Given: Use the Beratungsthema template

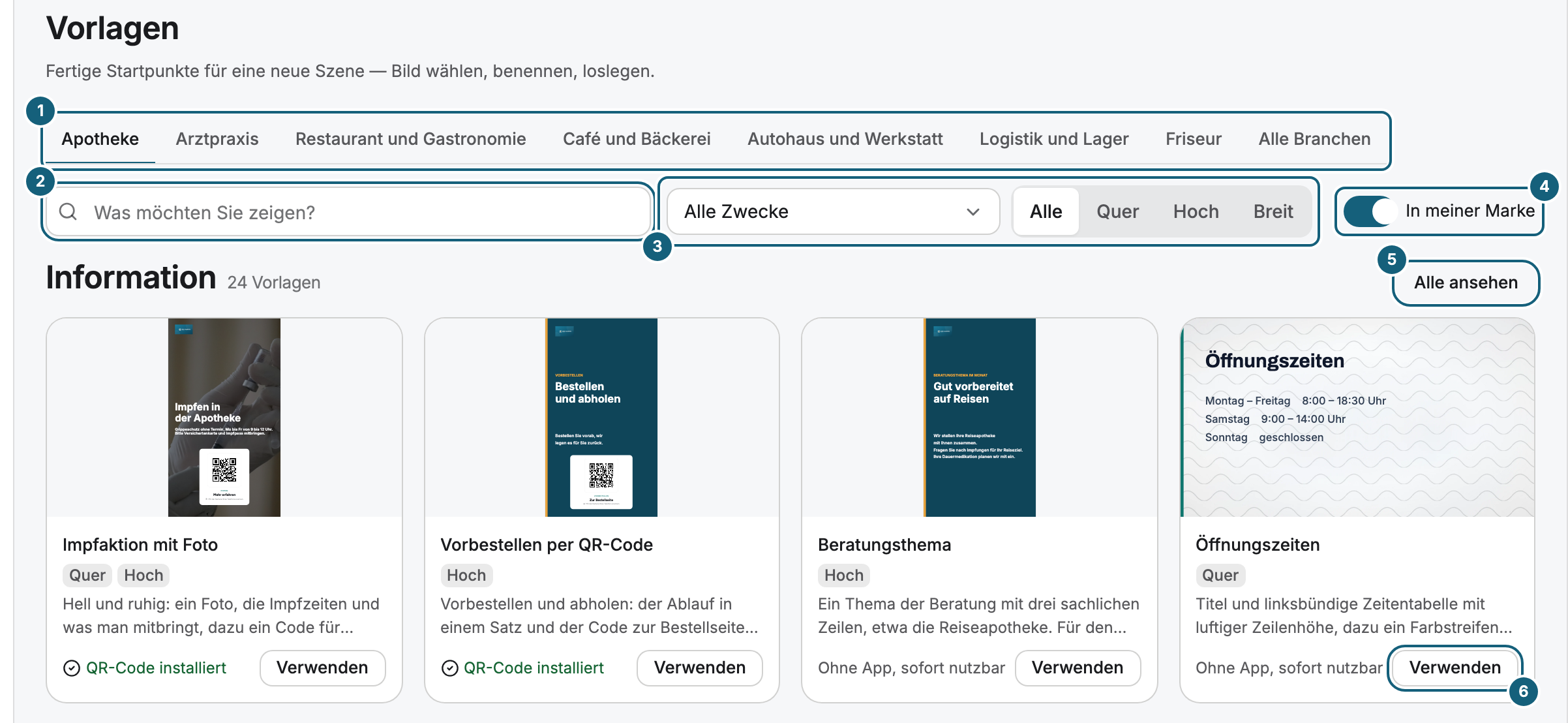Looking at the screenshot, I should [1078, 668].
